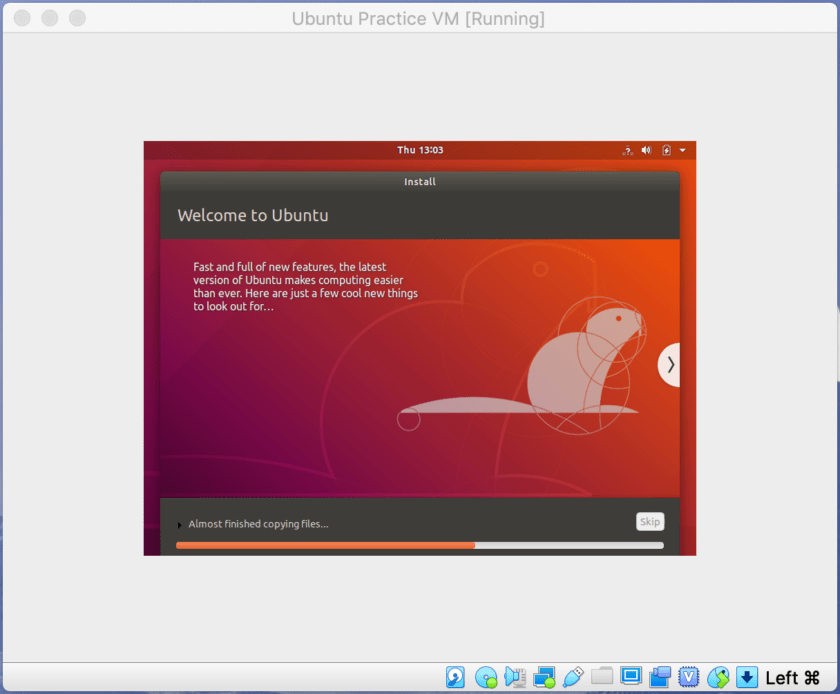Screen dimensions: 840x694
Task: Click the Ubuntu battery indicator icon
Action: coord(666,150)
